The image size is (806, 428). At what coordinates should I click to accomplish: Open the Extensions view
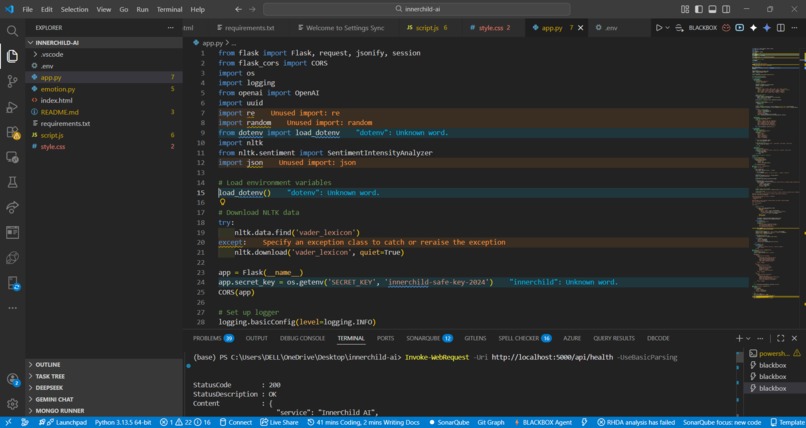[12, 132]
